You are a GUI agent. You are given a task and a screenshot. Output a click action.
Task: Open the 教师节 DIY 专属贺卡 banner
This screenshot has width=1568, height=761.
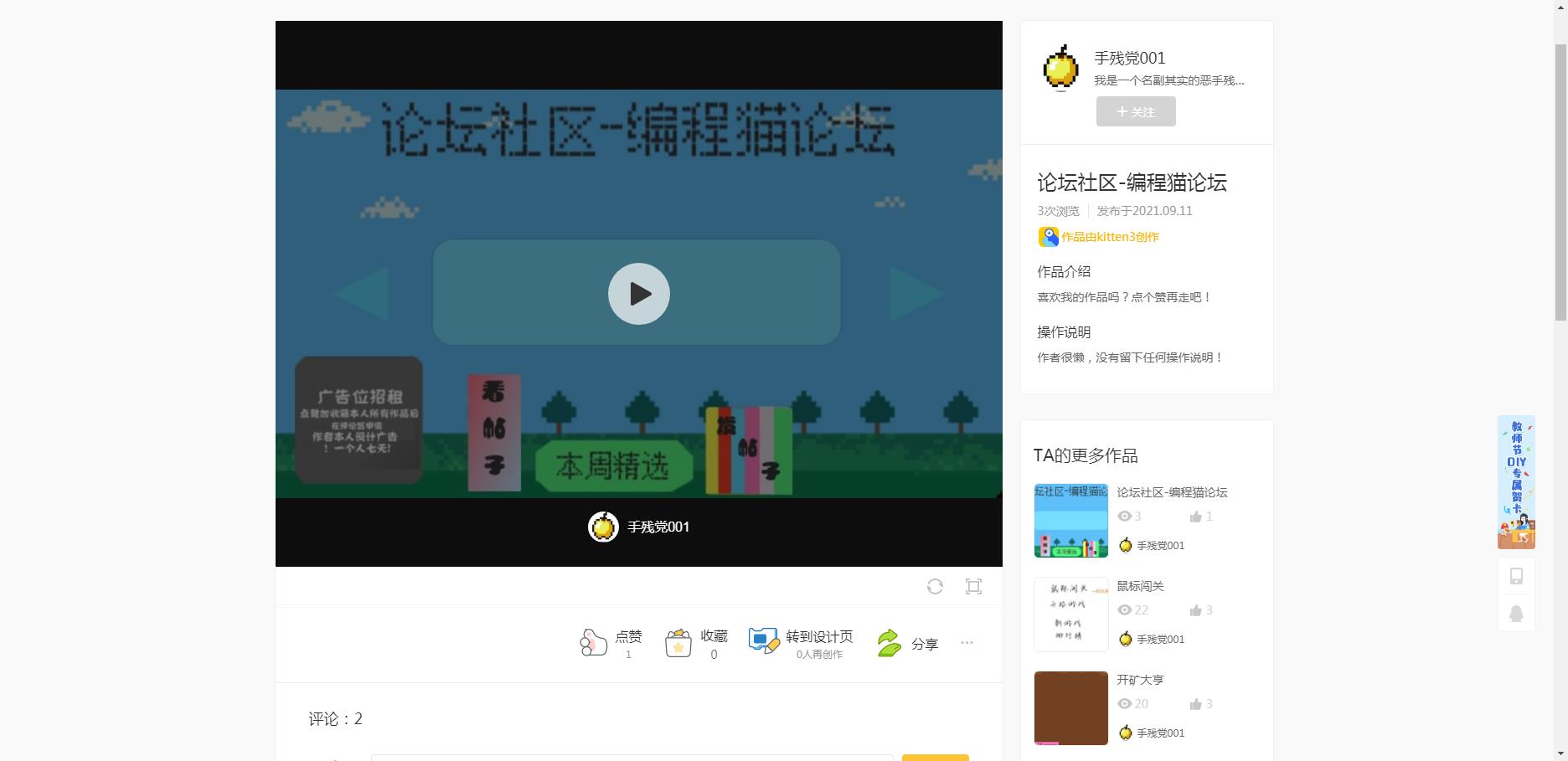[1516, 482]
